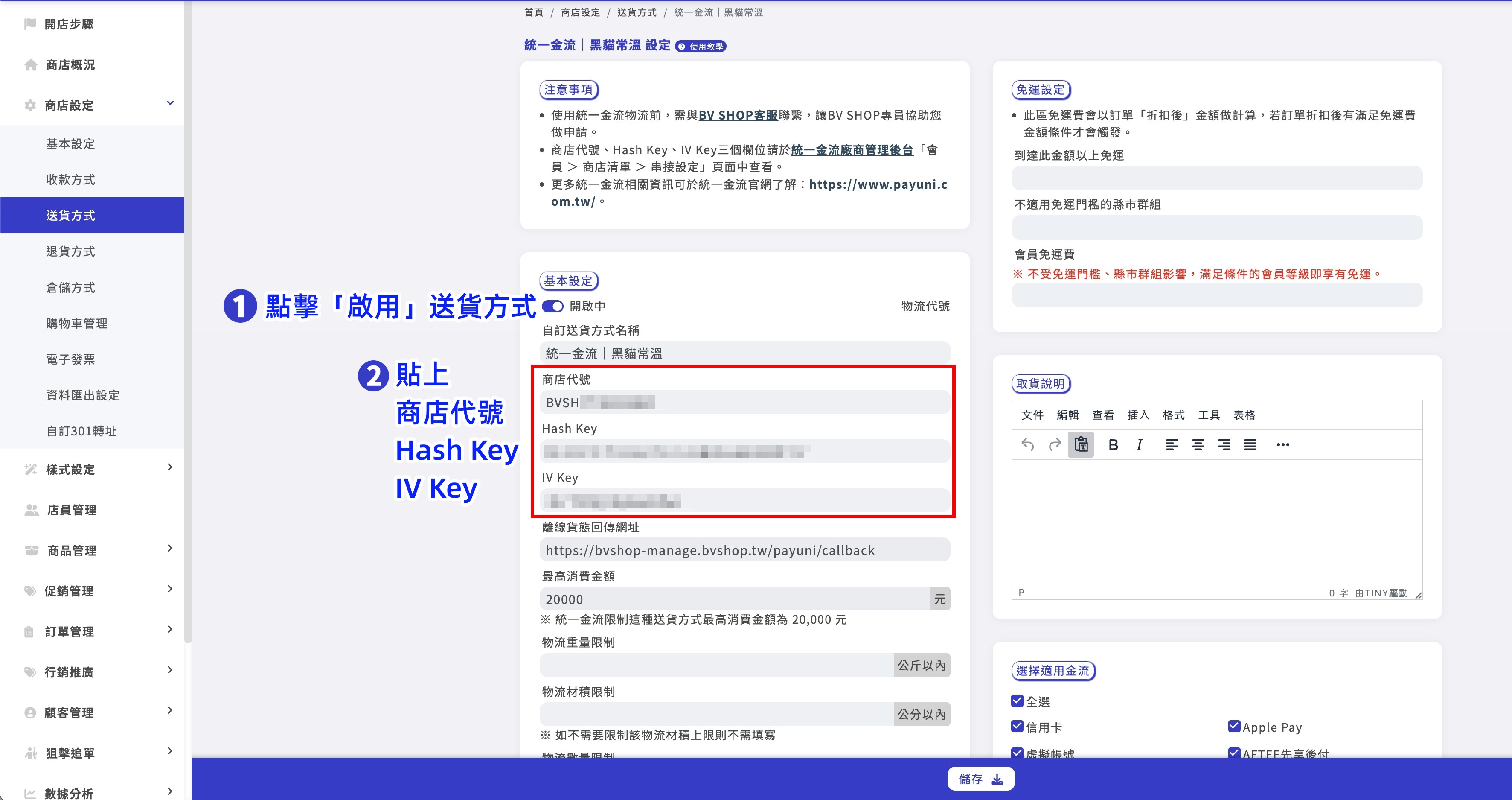Click the undo icon in the pickup note editor

click(1028, 445)
